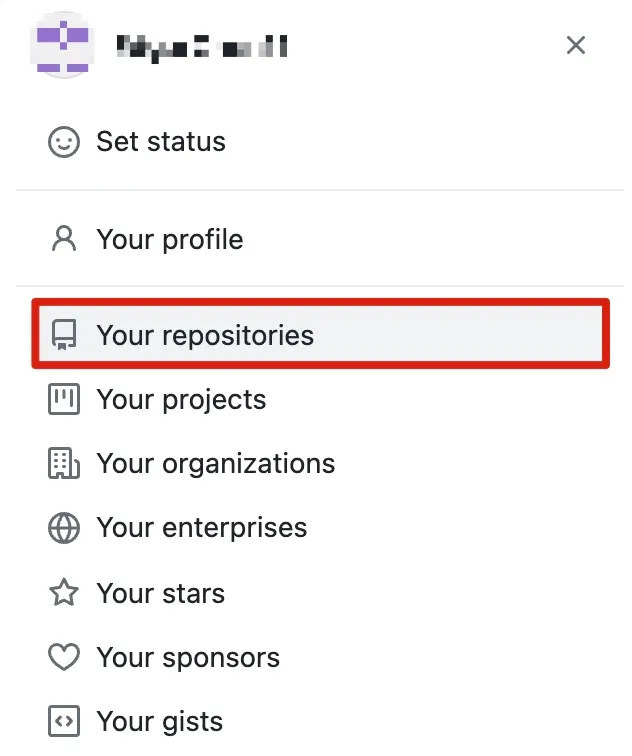Click the sponsors heart icon
Viewport: 632px width, 756px height.
64,657
